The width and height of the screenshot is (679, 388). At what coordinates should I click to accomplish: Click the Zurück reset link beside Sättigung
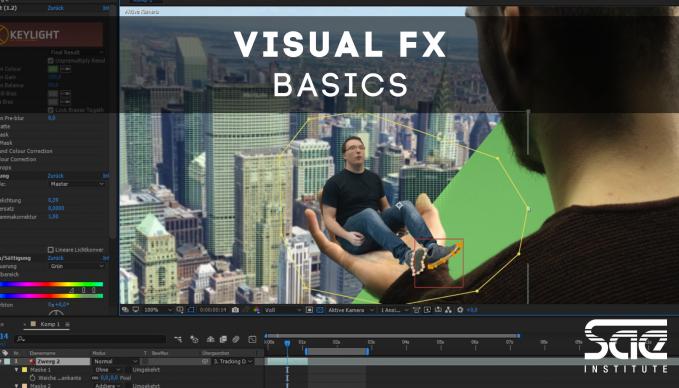55,258
